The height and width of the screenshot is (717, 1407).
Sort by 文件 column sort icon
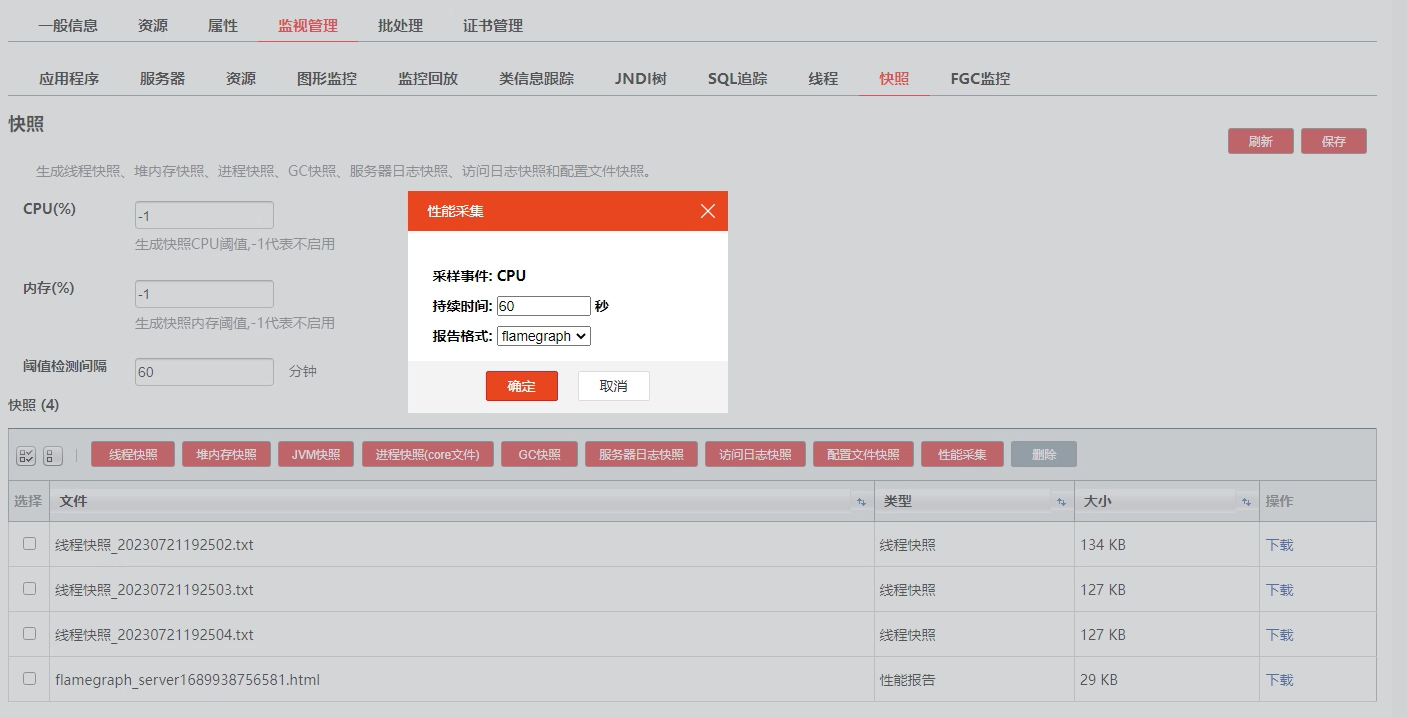[861, 502]
